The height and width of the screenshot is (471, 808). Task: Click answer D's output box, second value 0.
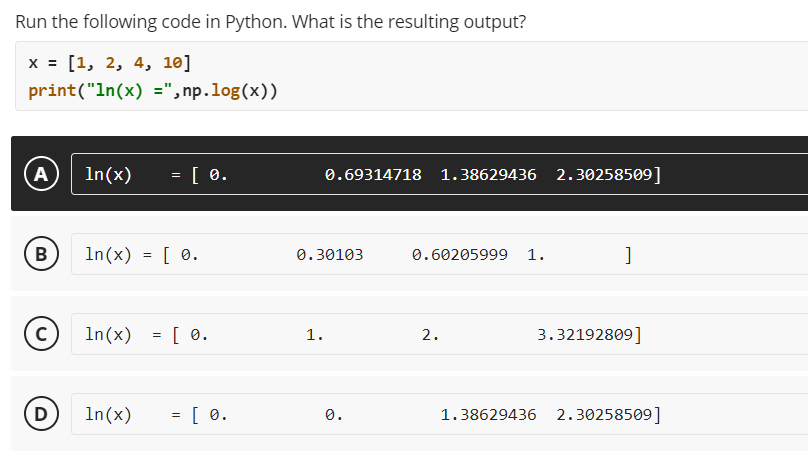point(333,414)
